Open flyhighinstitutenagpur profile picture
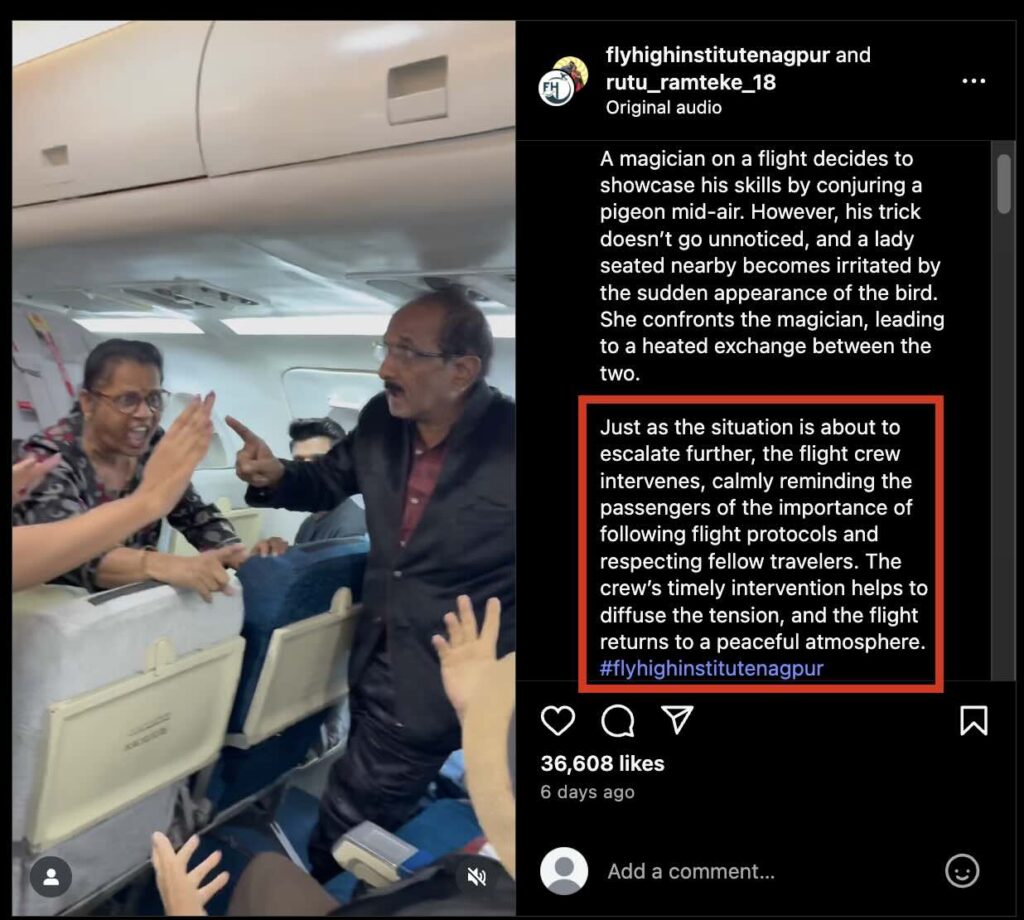 [x=562, y=82]
